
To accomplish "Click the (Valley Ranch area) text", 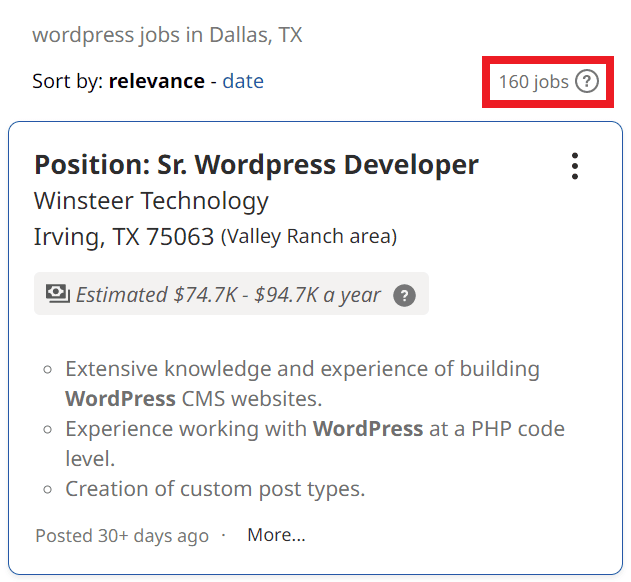I will pyautogui.click(x=309, y=237).
